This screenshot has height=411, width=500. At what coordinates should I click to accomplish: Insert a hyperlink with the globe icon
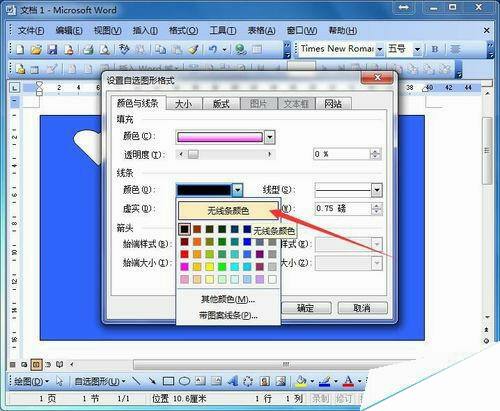[241, 50]
